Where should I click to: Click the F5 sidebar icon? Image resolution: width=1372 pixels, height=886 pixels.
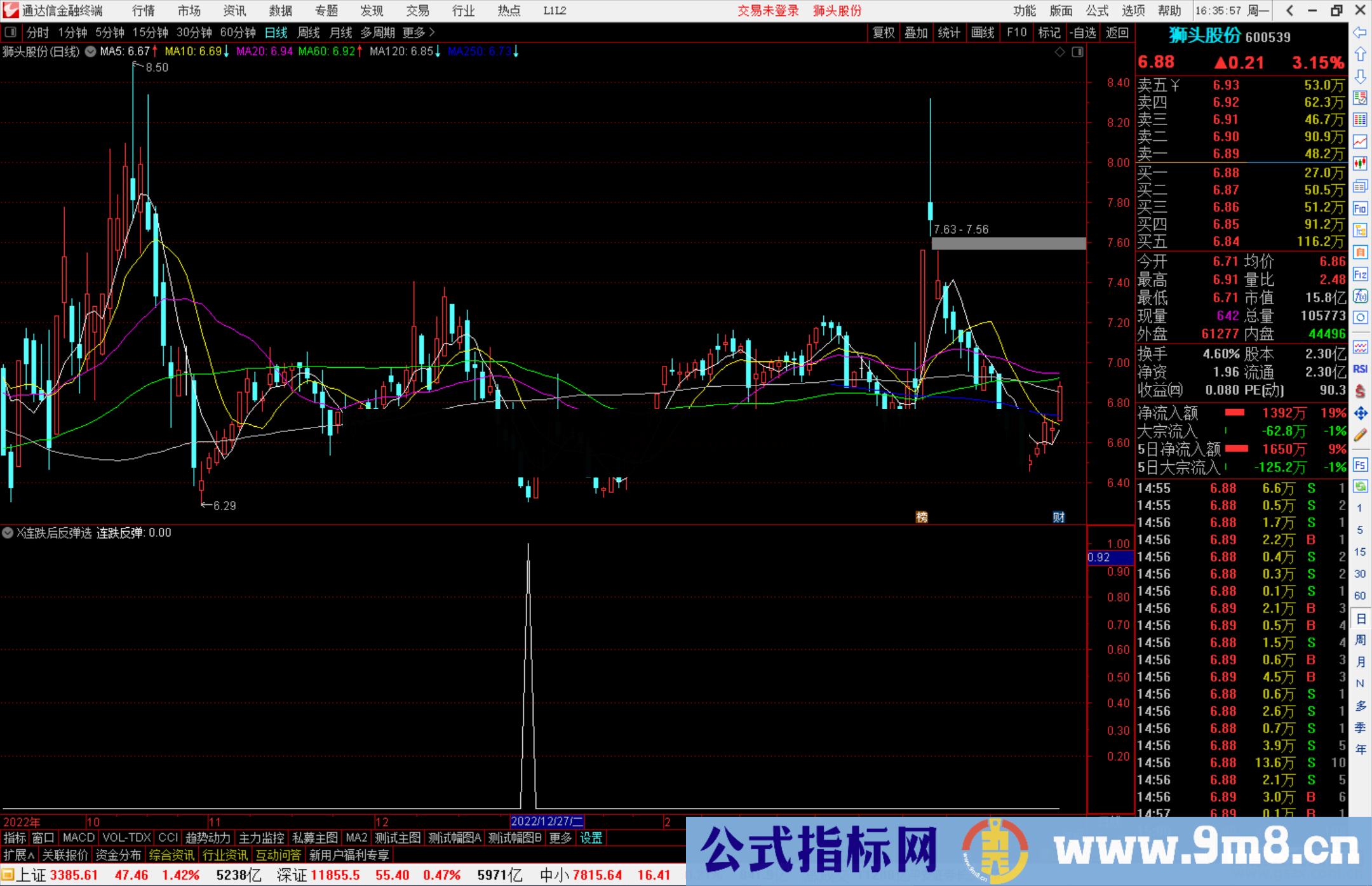click(x=1360, y=465)
